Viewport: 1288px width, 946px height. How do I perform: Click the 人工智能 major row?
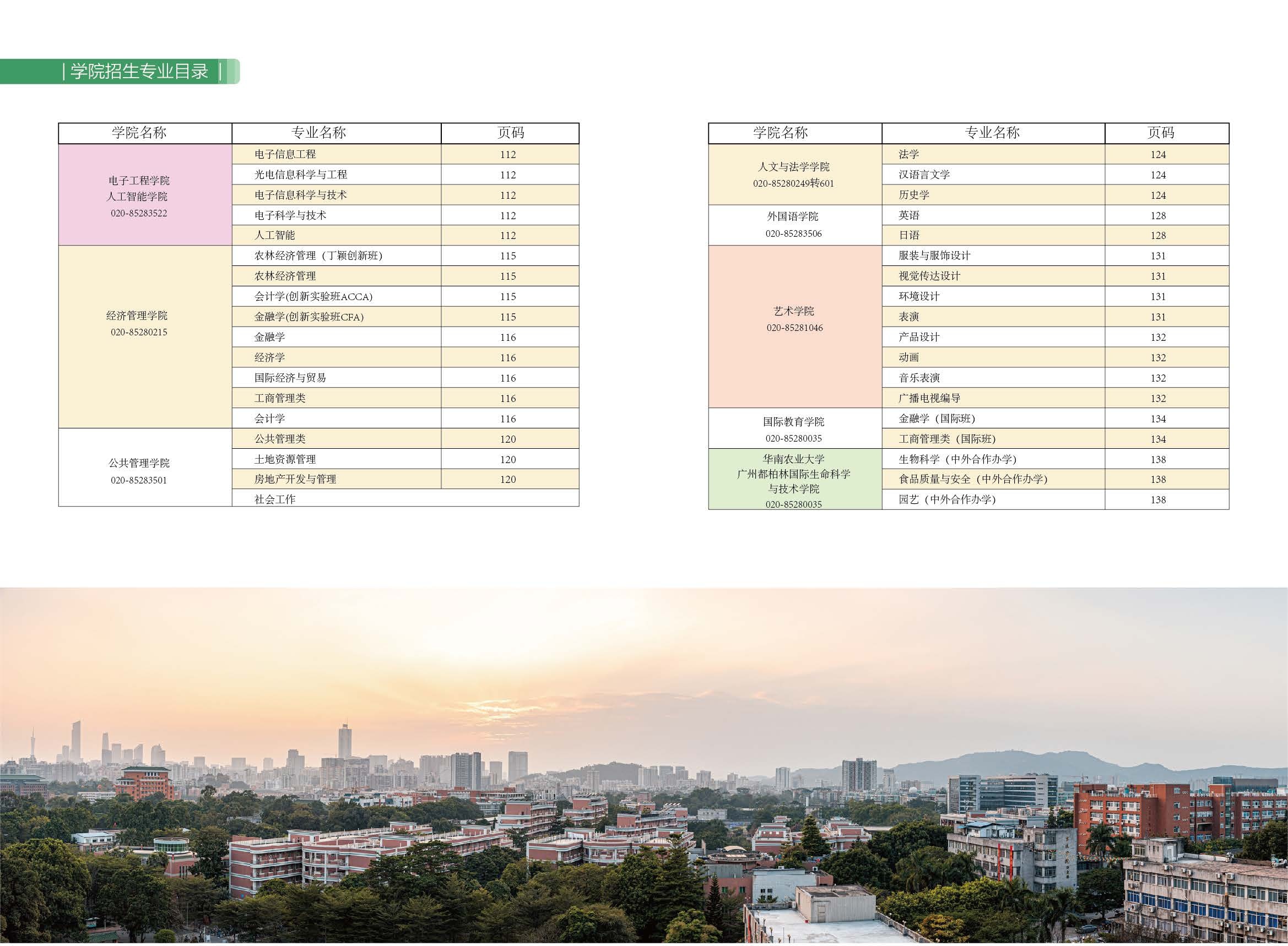274,235
